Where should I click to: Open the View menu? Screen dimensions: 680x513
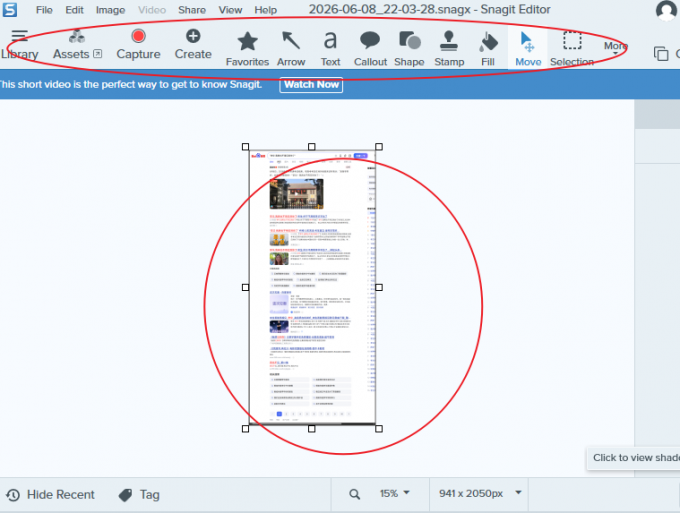click(230, 10)
